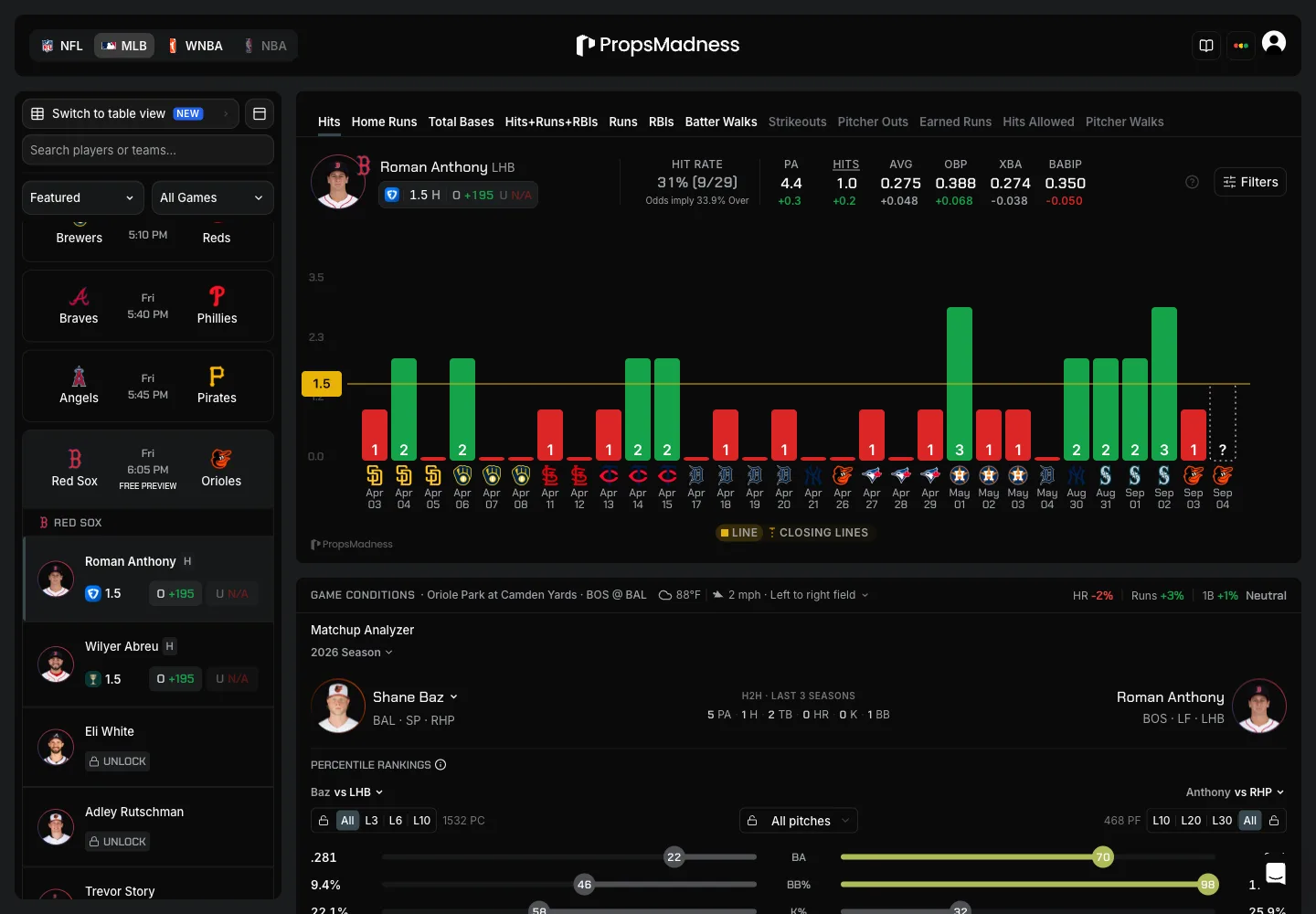
Task: Click the BB% percentile 98 slider marker
Action: click(x=1208, y=885)
